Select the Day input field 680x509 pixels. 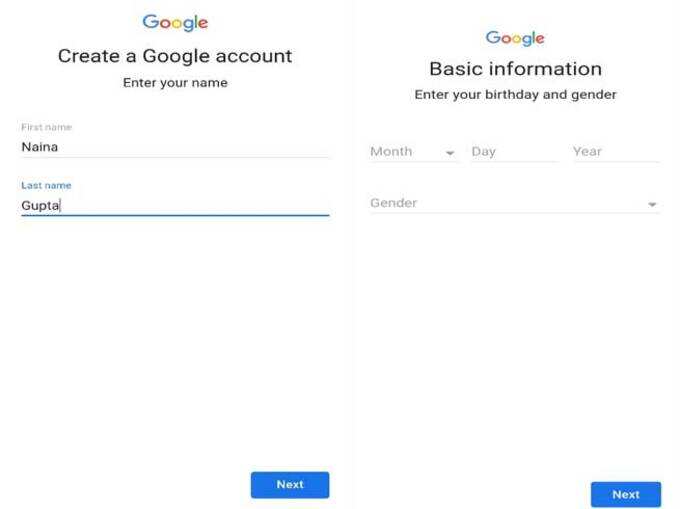[514, 152]
